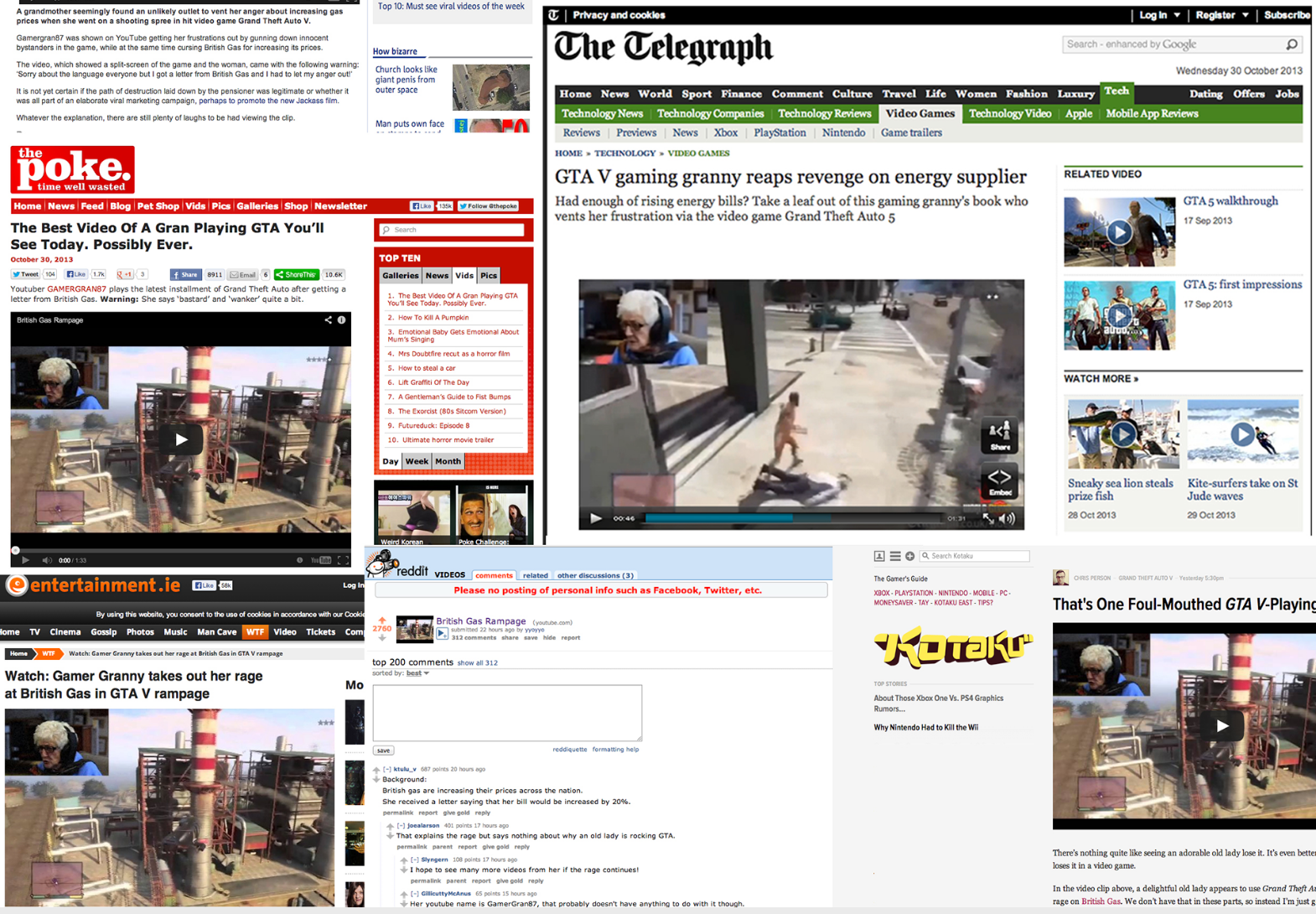Screen dimensions: 1316x914
Task: Click the Email share button on The Poke
Action: (x=243, y=274)
